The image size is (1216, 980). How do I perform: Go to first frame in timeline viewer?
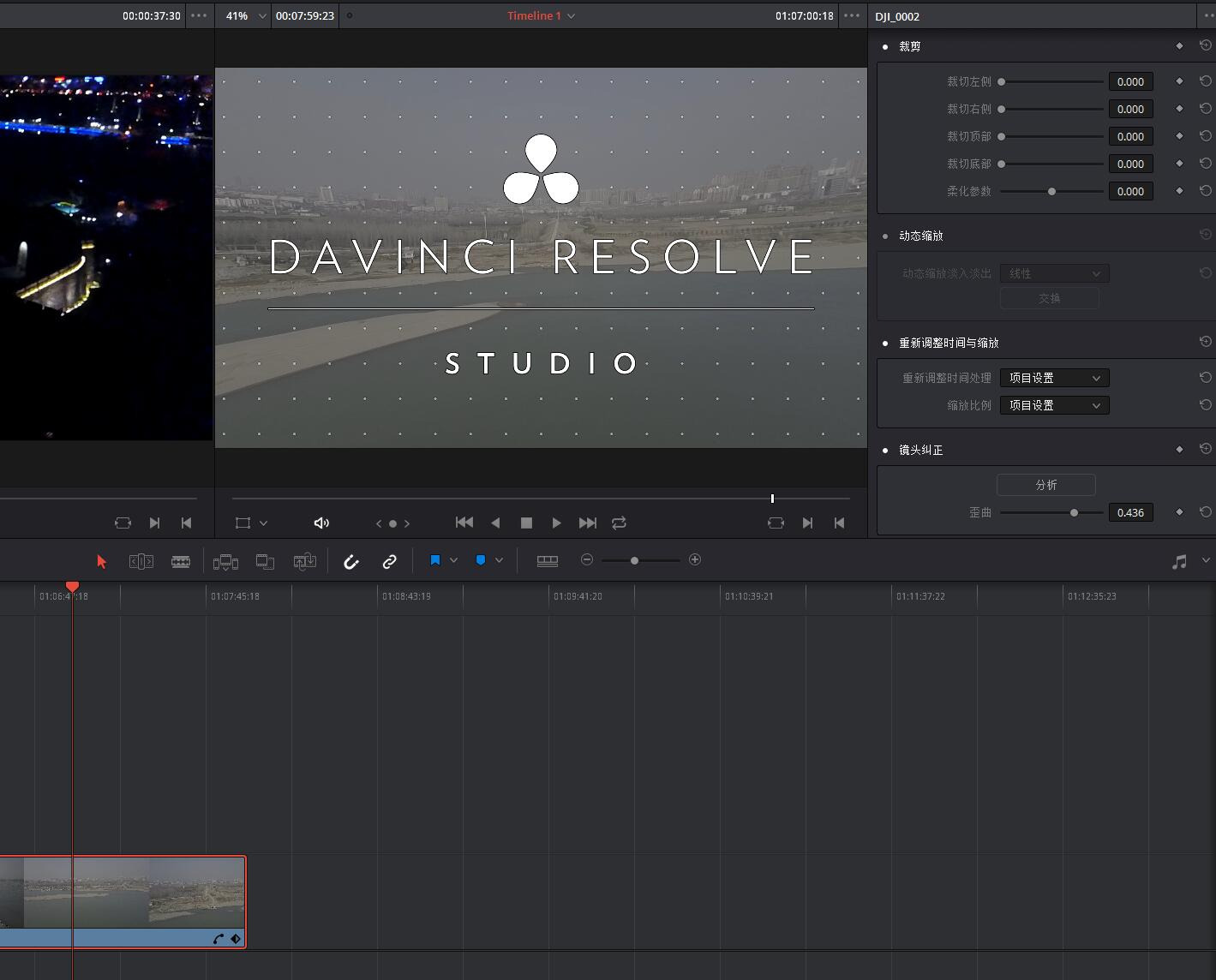click(x=464, y=523)
